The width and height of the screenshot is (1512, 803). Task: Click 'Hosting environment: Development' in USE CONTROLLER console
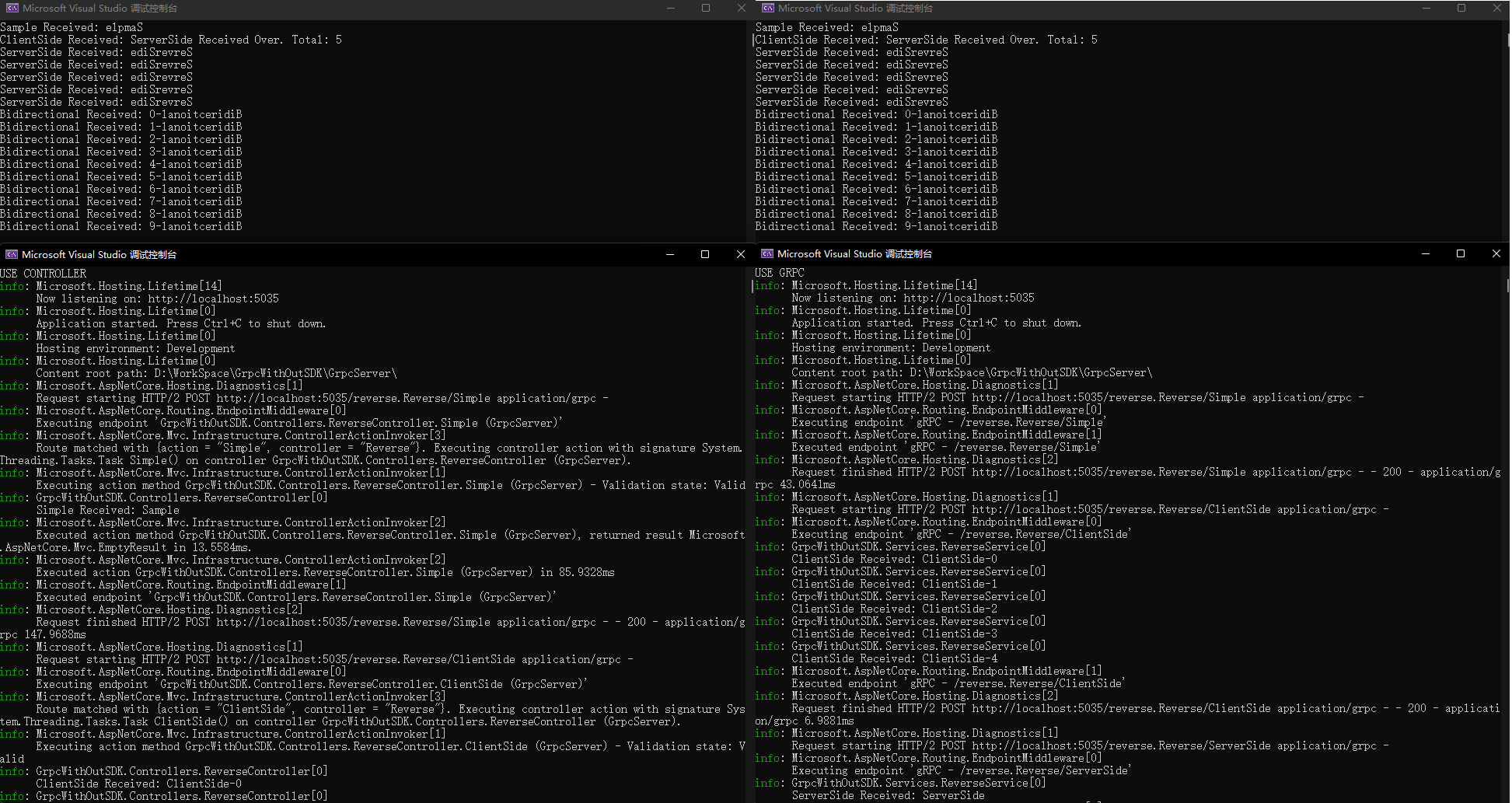click(135, 348)
